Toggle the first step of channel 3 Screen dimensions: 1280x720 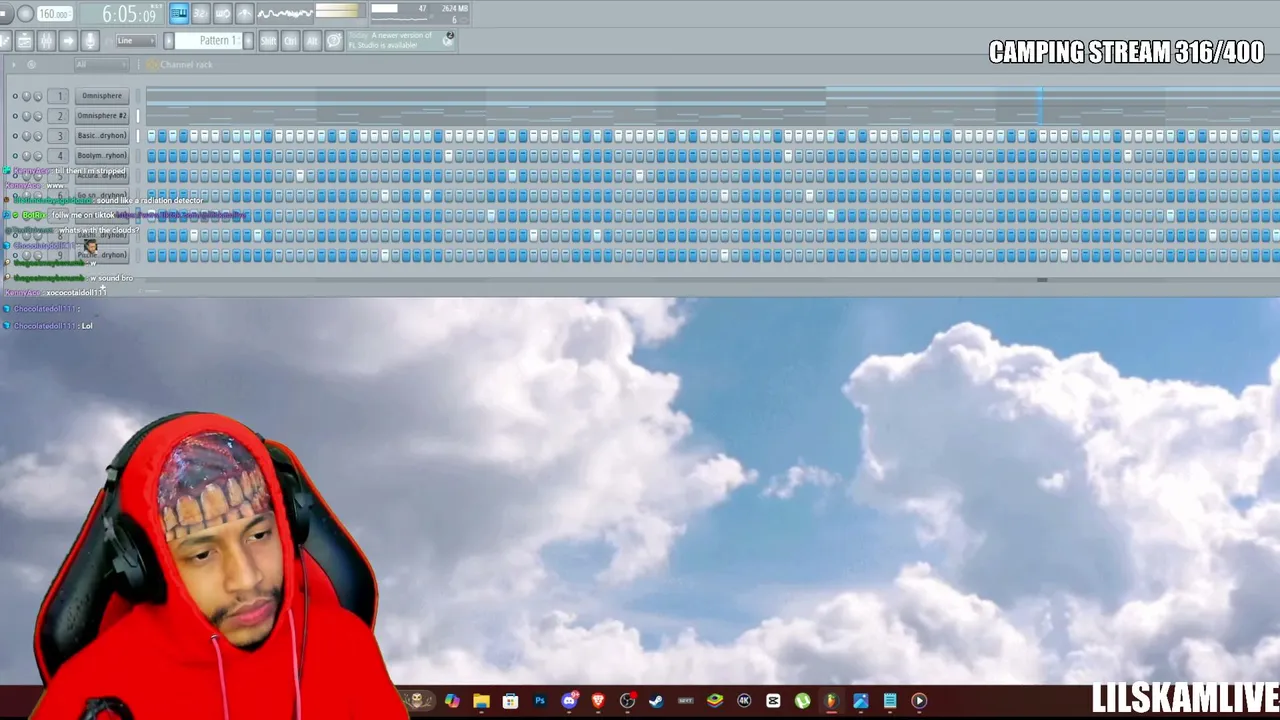tap(151, 136)
